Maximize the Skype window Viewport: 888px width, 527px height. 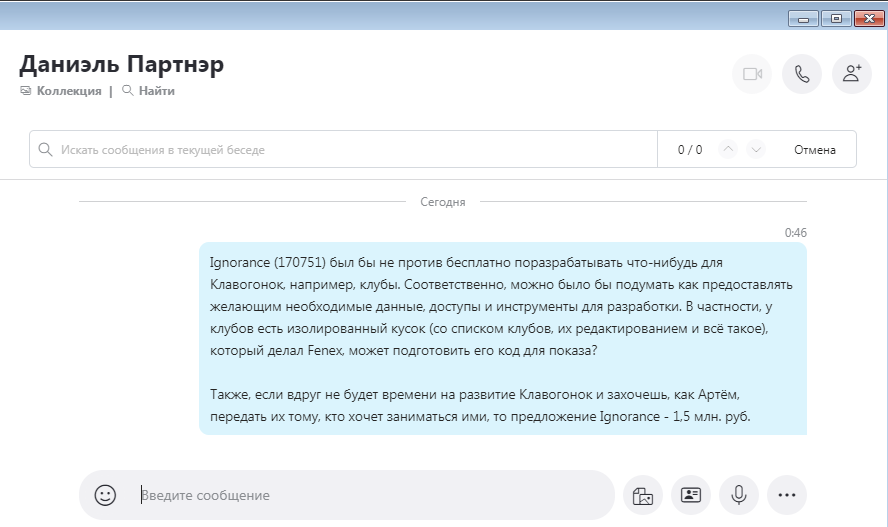[836, 17]
